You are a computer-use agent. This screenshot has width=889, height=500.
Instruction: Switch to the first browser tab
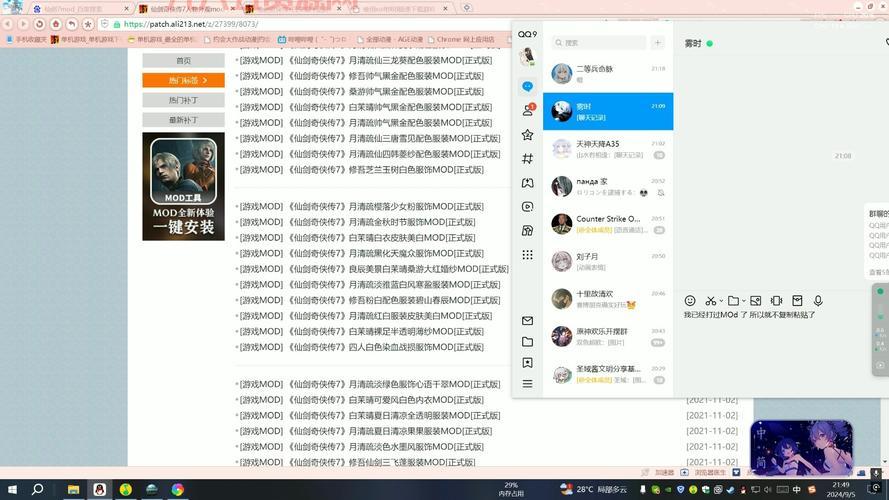click(x=81, y=9)
